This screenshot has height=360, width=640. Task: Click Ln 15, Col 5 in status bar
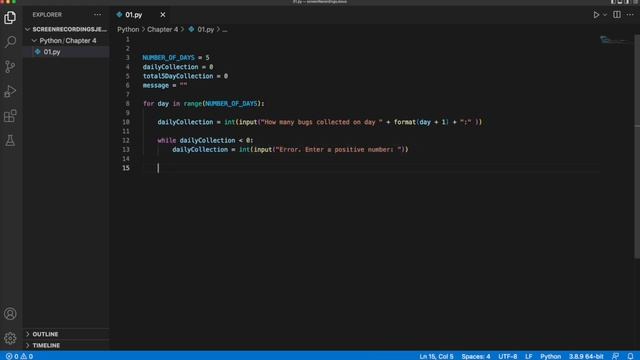coord(436,356)
